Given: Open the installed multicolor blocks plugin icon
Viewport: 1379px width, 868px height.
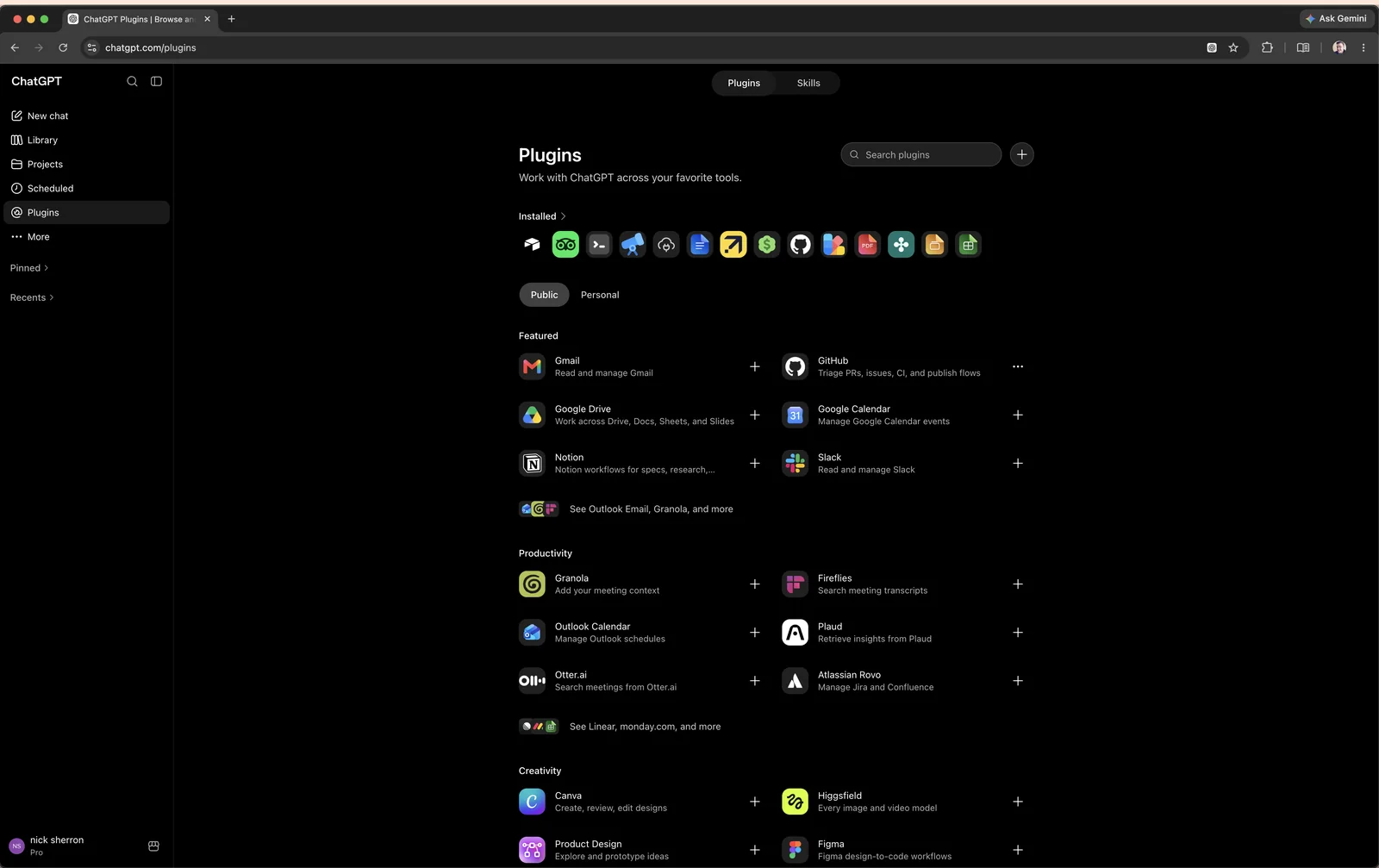Looking at the screenshot, I should [x=834, y=245].
